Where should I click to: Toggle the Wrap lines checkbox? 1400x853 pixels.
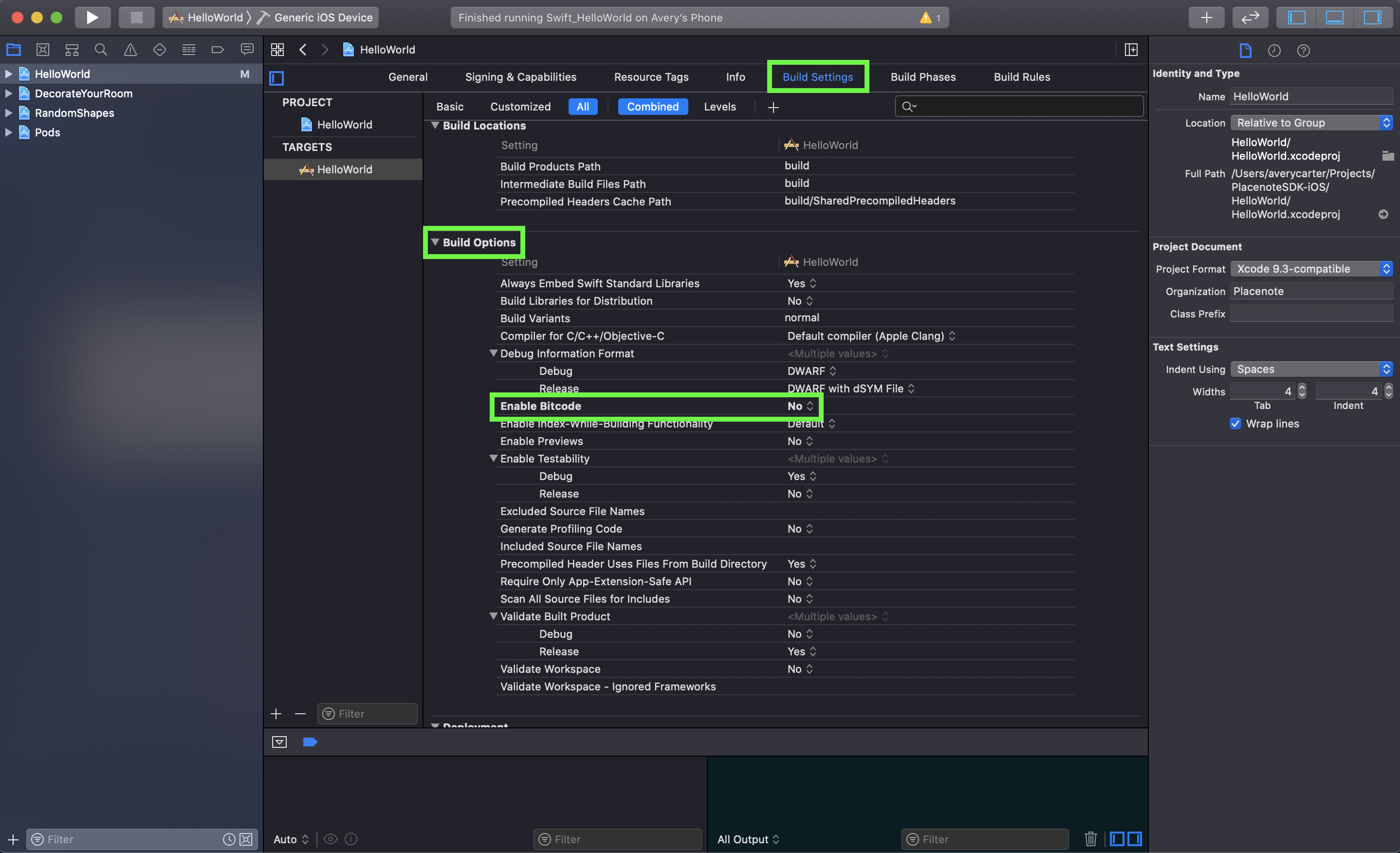coord(1235,424)
